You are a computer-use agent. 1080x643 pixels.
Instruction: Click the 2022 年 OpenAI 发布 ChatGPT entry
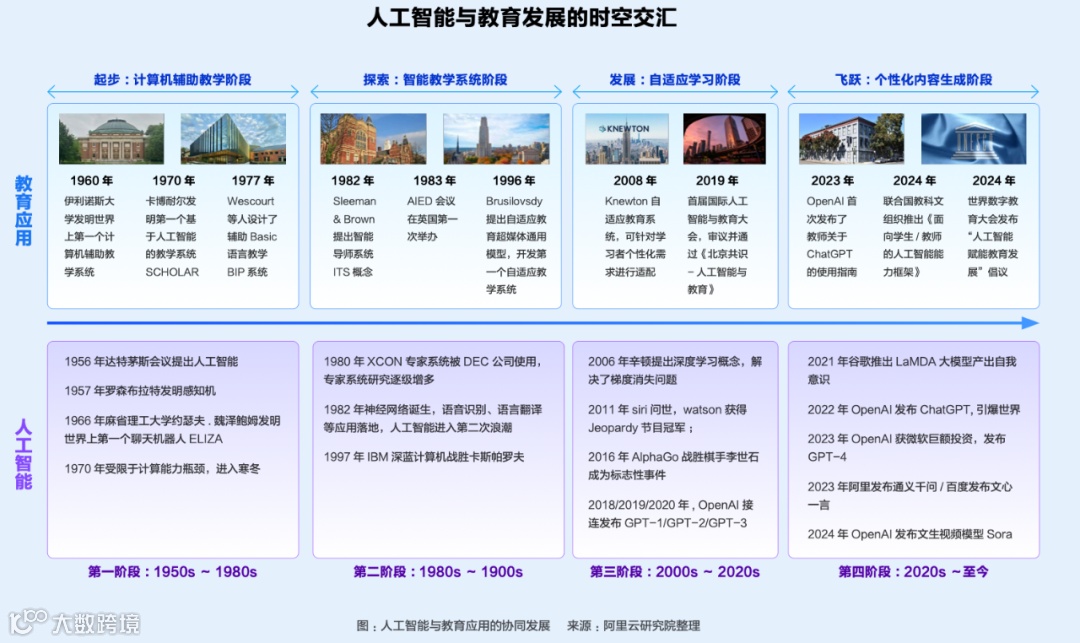pyautogui.click(x=914, y=409)
